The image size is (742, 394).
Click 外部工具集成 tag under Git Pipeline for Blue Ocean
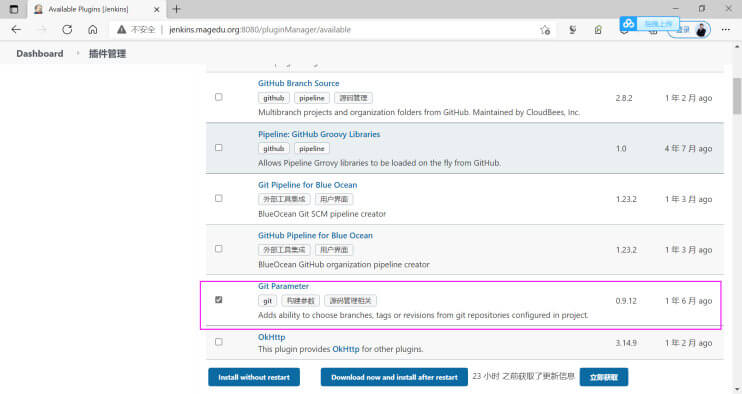pos(284,199)
